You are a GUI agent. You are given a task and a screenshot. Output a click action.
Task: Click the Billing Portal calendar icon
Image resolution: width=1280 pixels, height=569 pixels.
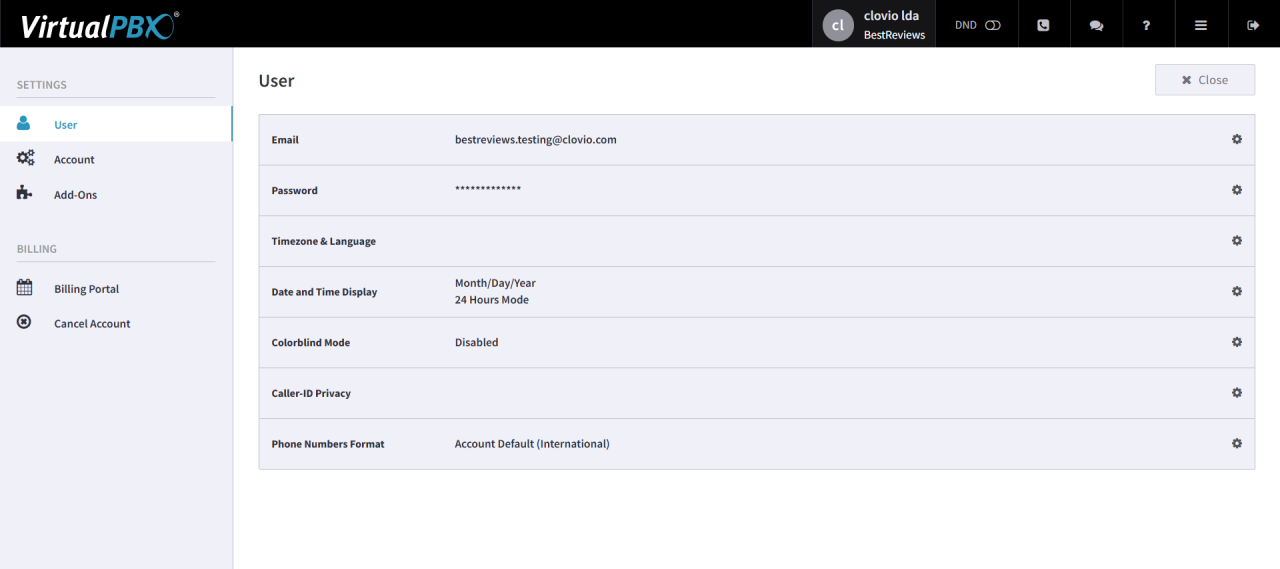tap(25, 288)
